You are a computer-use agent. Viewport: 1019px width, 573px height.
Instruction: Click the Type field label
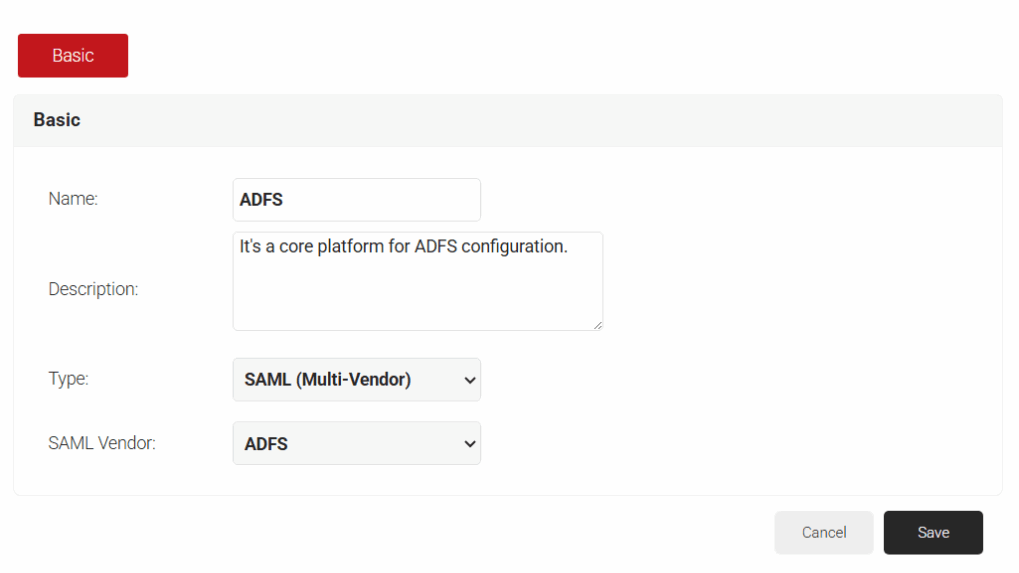click(68, 379)
